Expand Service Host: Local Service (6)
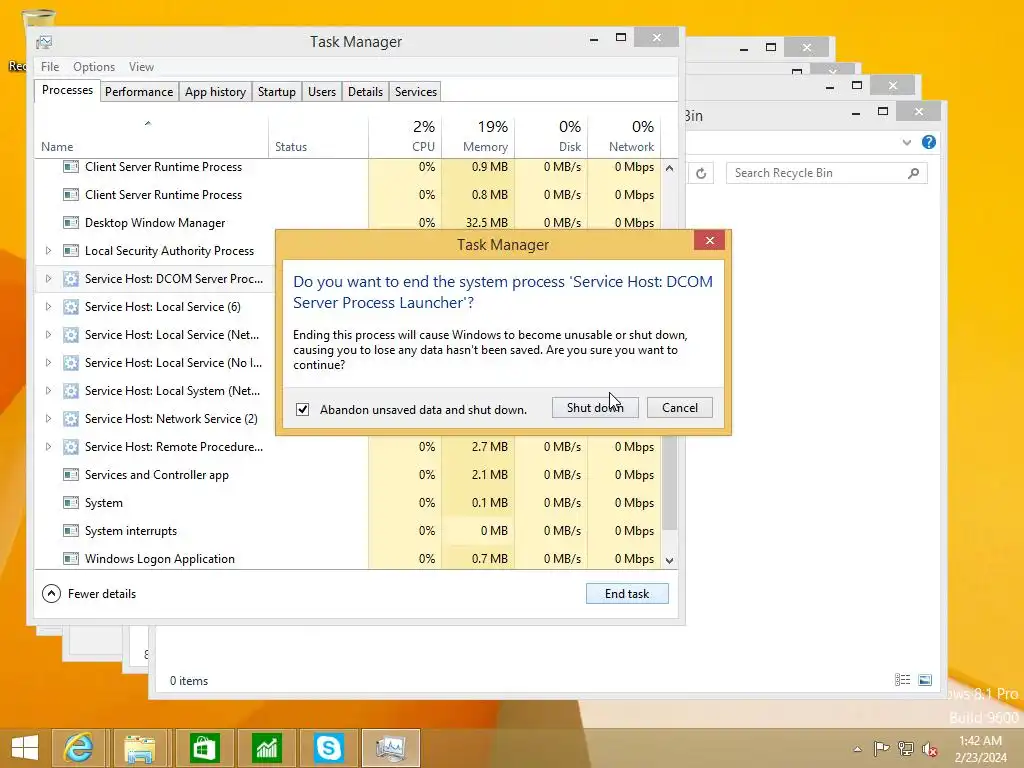Image resolution: width=1024 pixels, height=768 pixels. coord(48,307)
